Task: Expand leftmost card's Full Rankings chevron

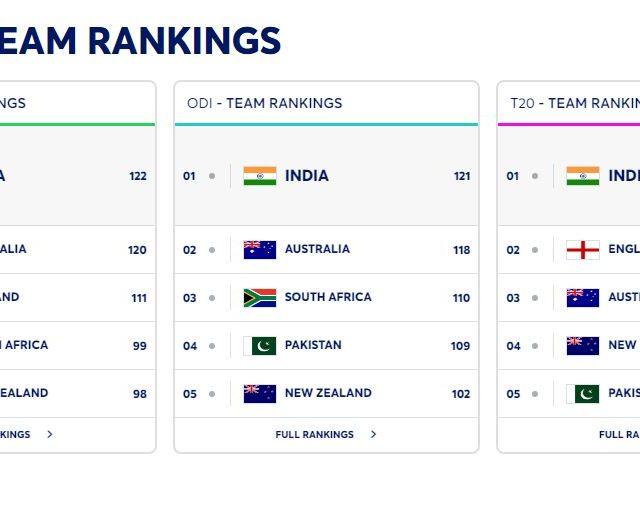Action: [x=50, y=435]
